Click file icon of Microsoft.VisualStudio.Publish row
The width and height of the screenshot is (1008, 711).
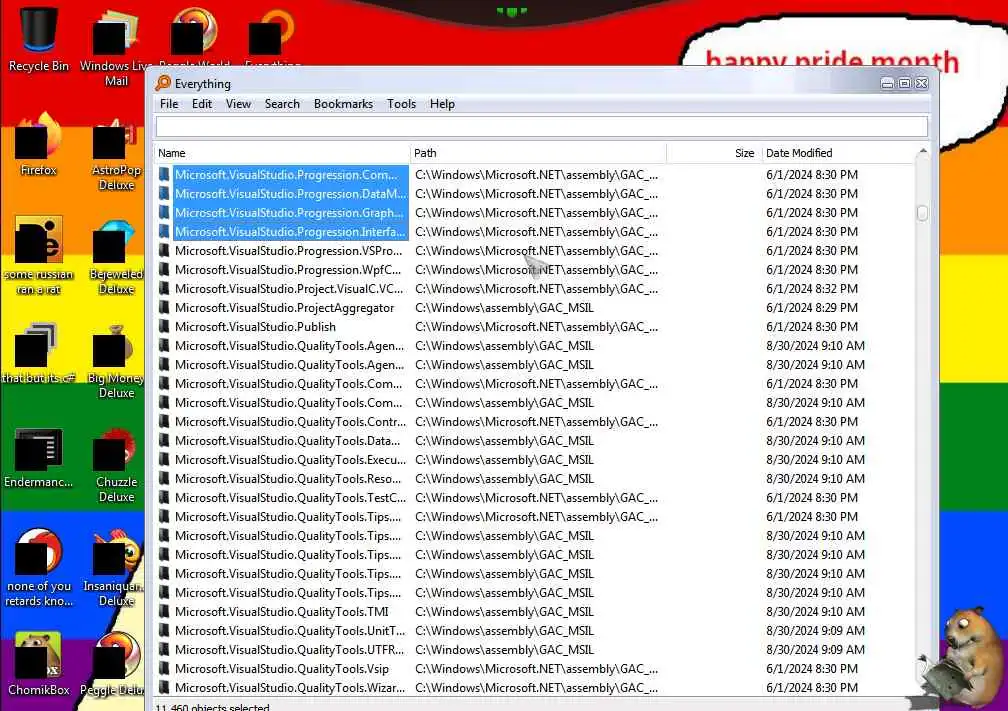pyautogui.click(x=165, y=327)
